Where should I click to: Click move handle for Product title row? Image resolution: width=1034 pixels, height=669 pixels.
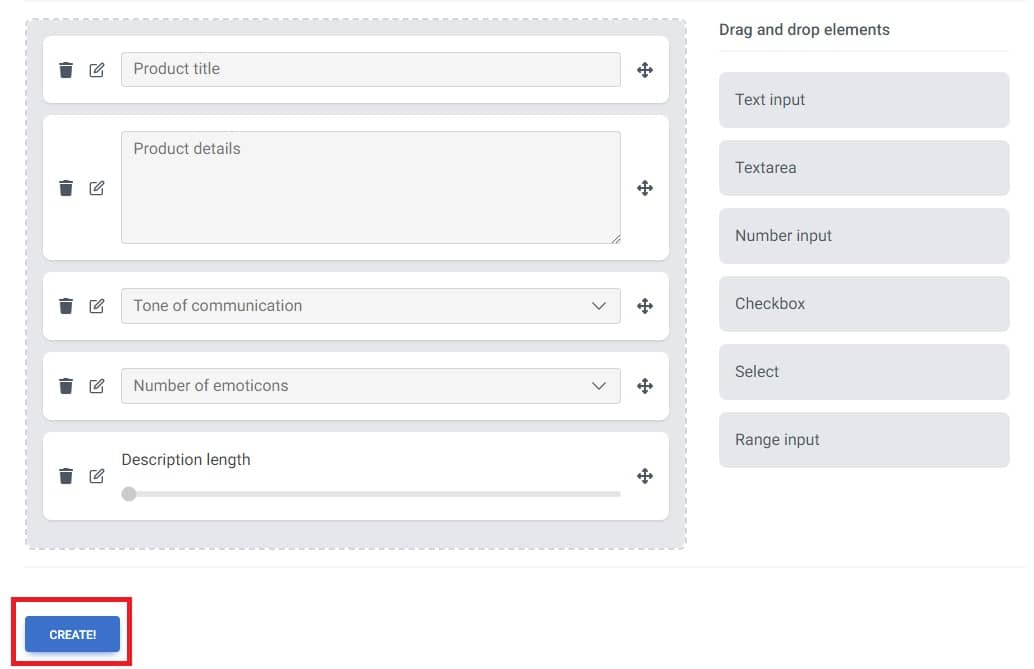point(645,70)
